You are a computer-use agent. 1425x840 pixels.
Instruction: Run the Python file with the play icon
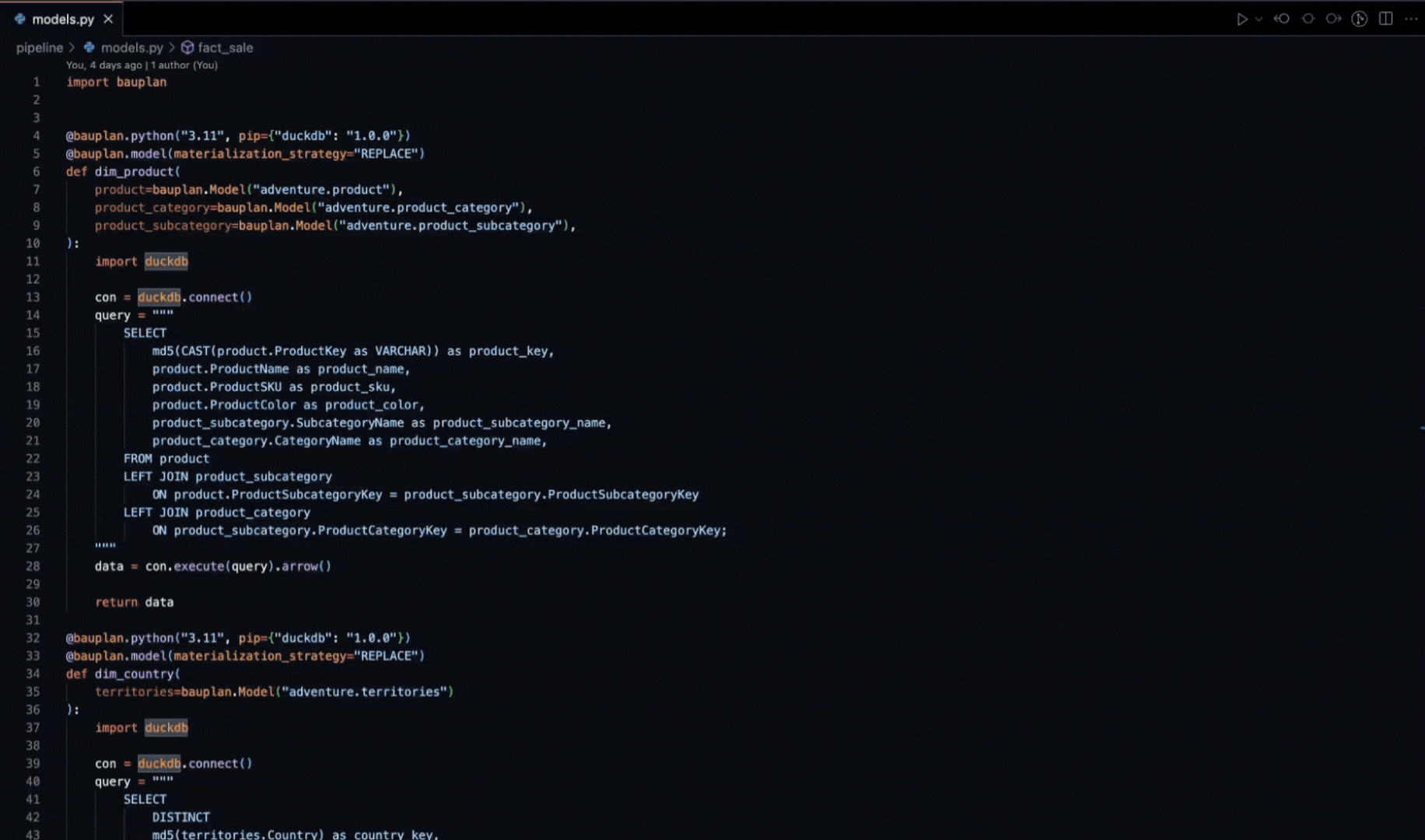(1241, 19)
